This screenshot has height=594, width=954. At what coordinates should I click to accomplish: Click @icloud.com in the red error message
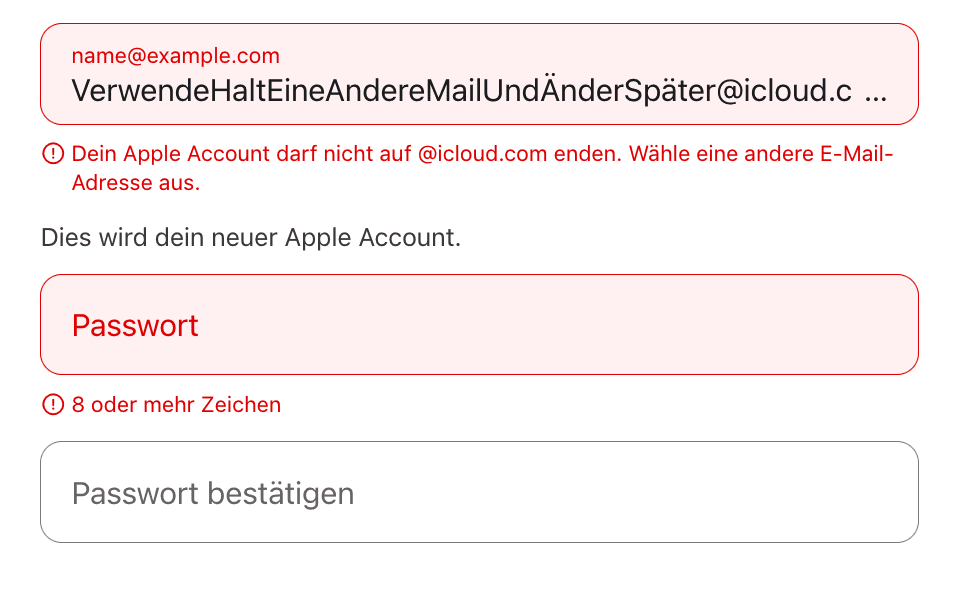point(481,154)
